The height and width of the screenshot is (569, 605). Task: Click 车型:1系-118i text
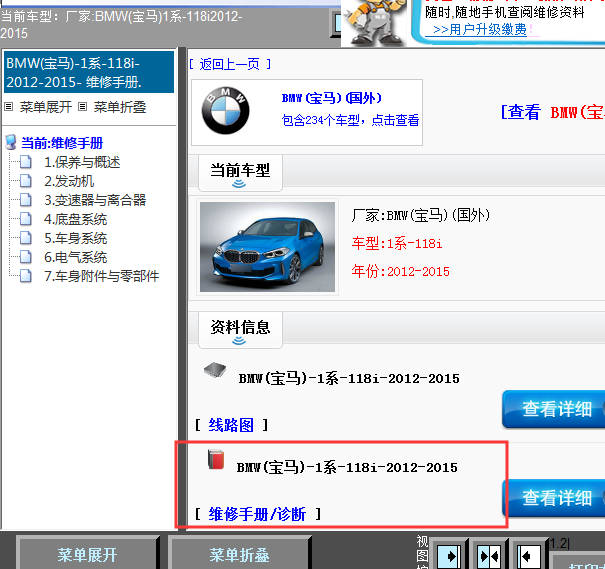coord(397,243)
